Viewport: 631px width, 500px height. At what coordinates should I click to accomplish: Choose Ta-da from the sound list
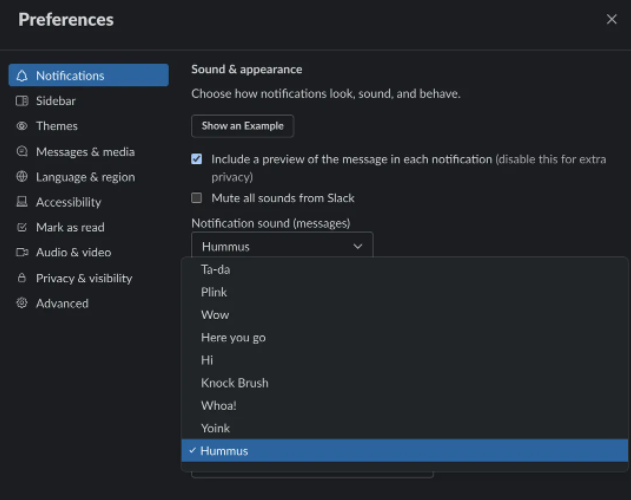pos(215,269)
